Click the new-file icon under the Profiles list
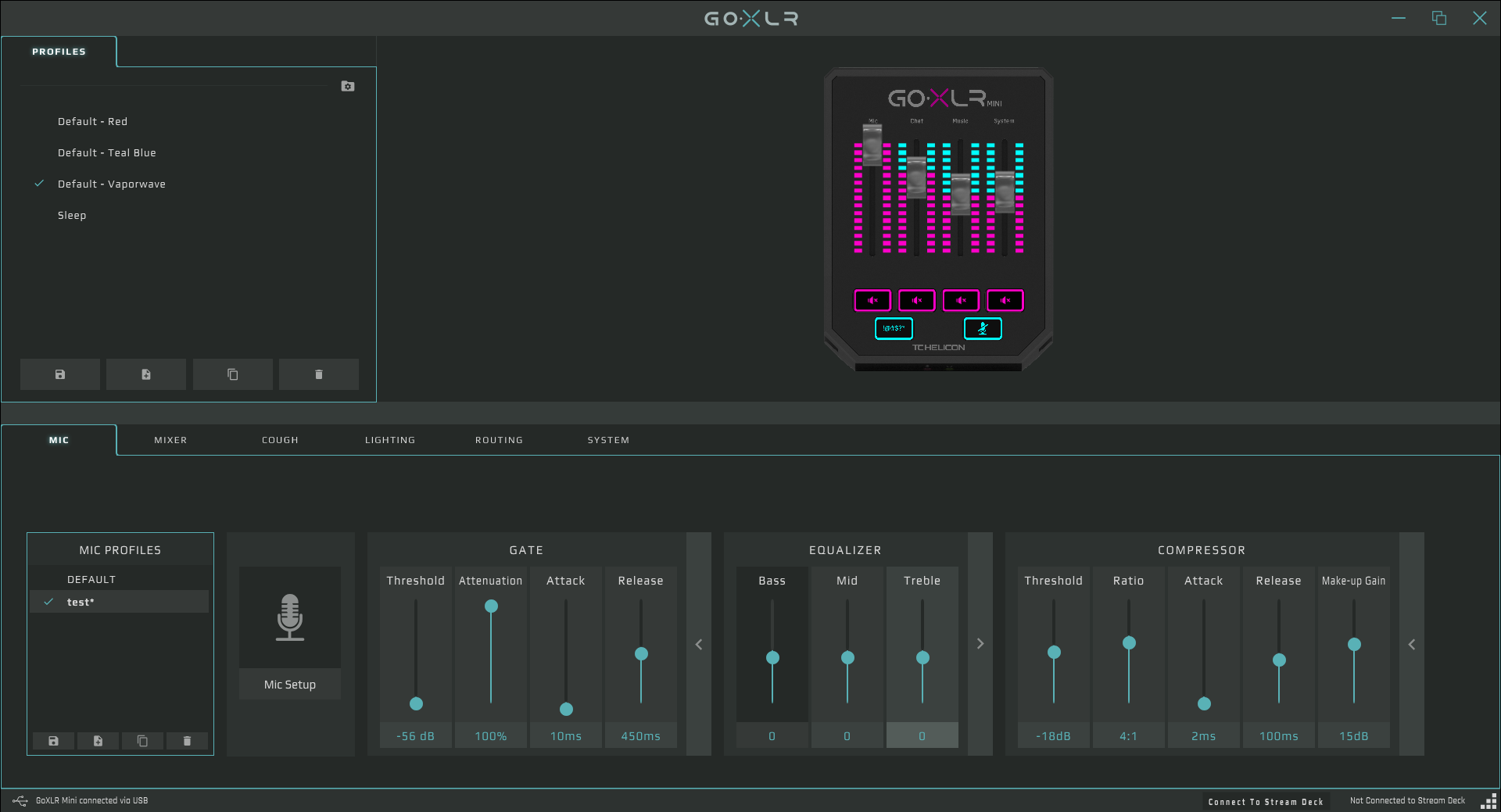Screen dimensions: 1501x812 [146, 374]
